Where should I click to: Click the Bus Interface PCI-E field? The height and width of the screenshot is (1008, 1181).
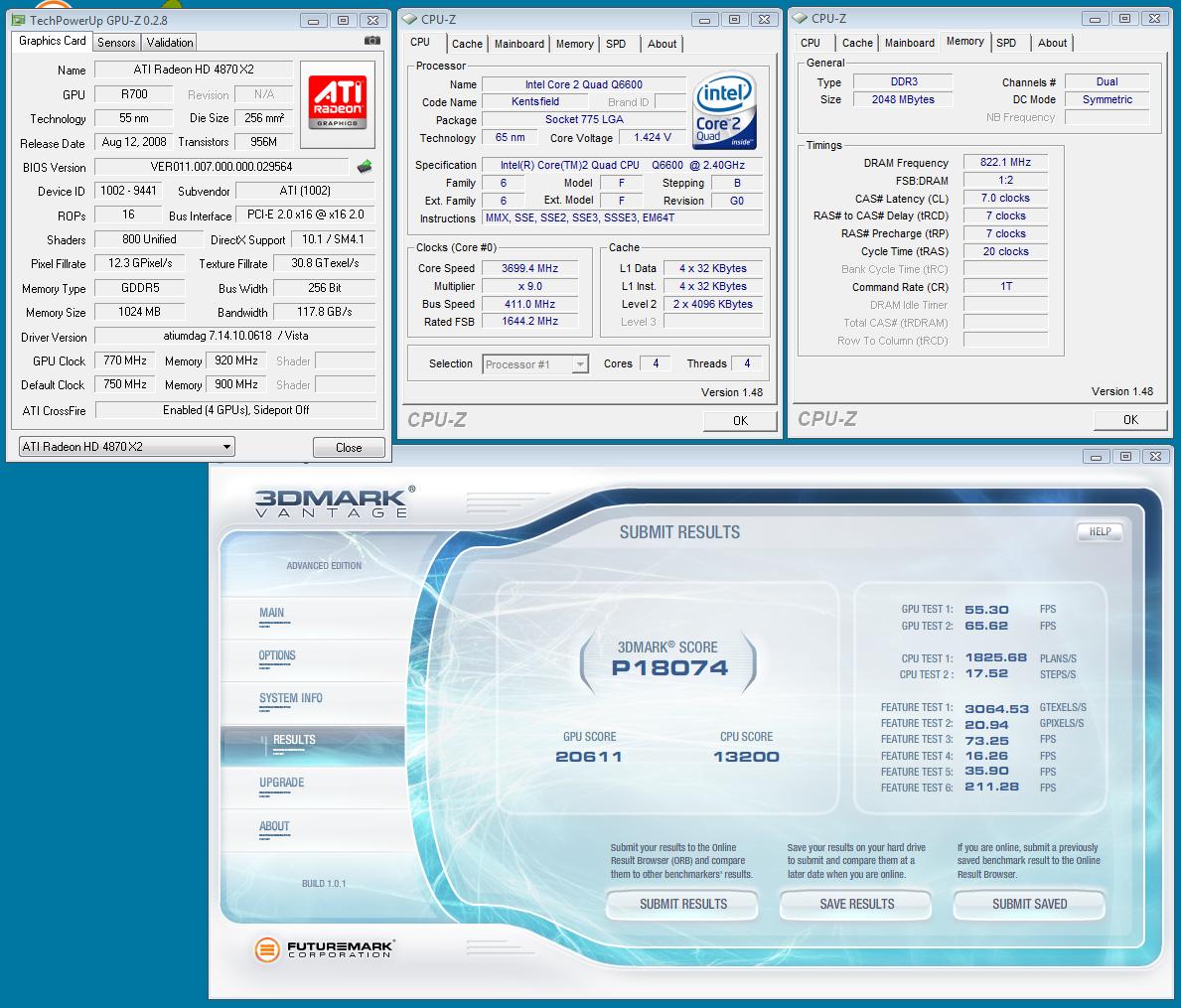click(x=306, y=215)
